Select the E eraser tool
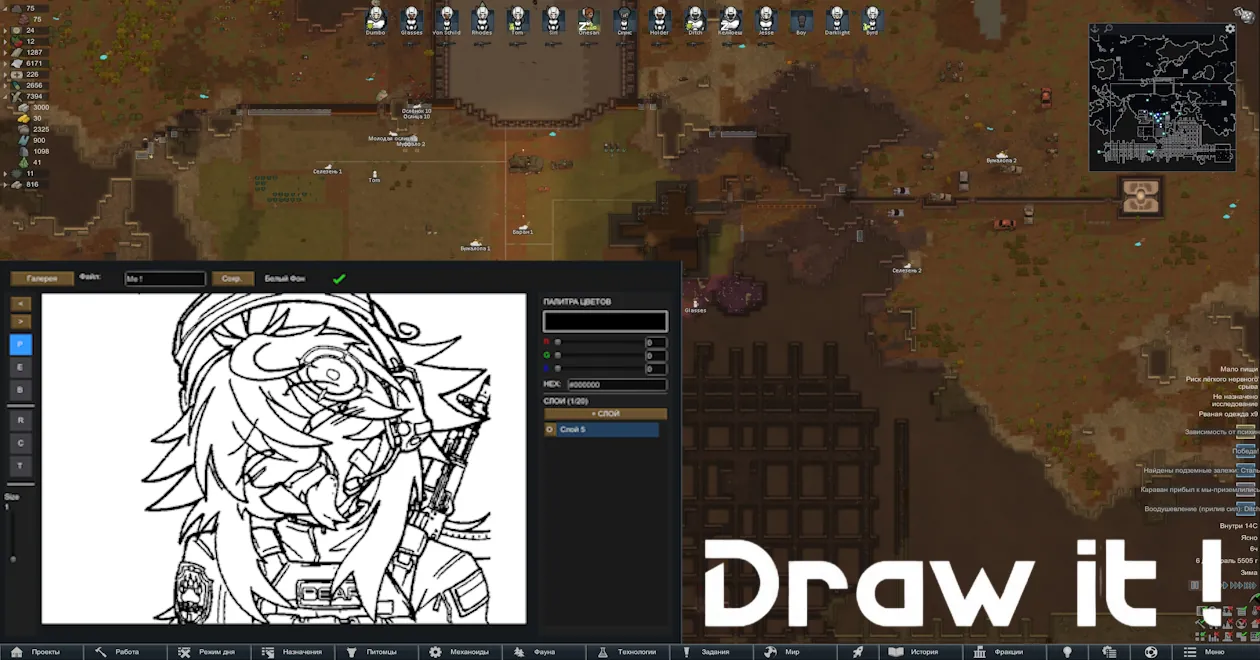Screen dimensions: 1260x660 click(x=20, y=367)
